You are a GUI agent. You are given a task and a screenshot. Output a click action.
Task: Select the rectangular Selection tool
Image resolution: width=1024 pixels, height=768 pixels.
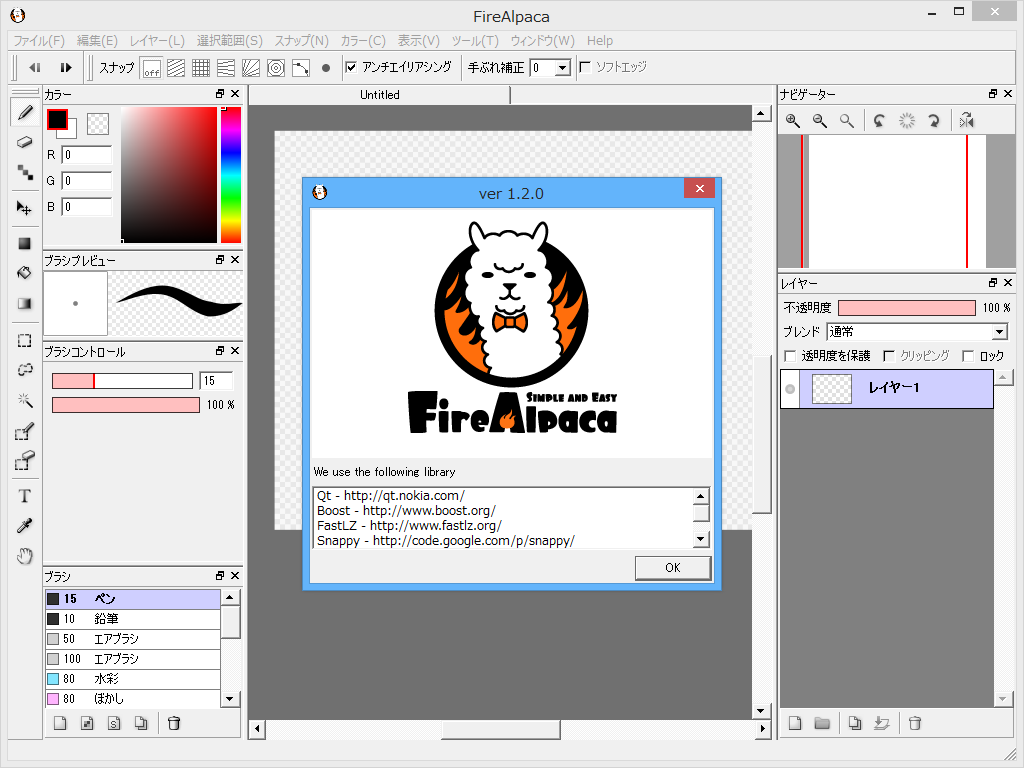[x=25, y=340]
